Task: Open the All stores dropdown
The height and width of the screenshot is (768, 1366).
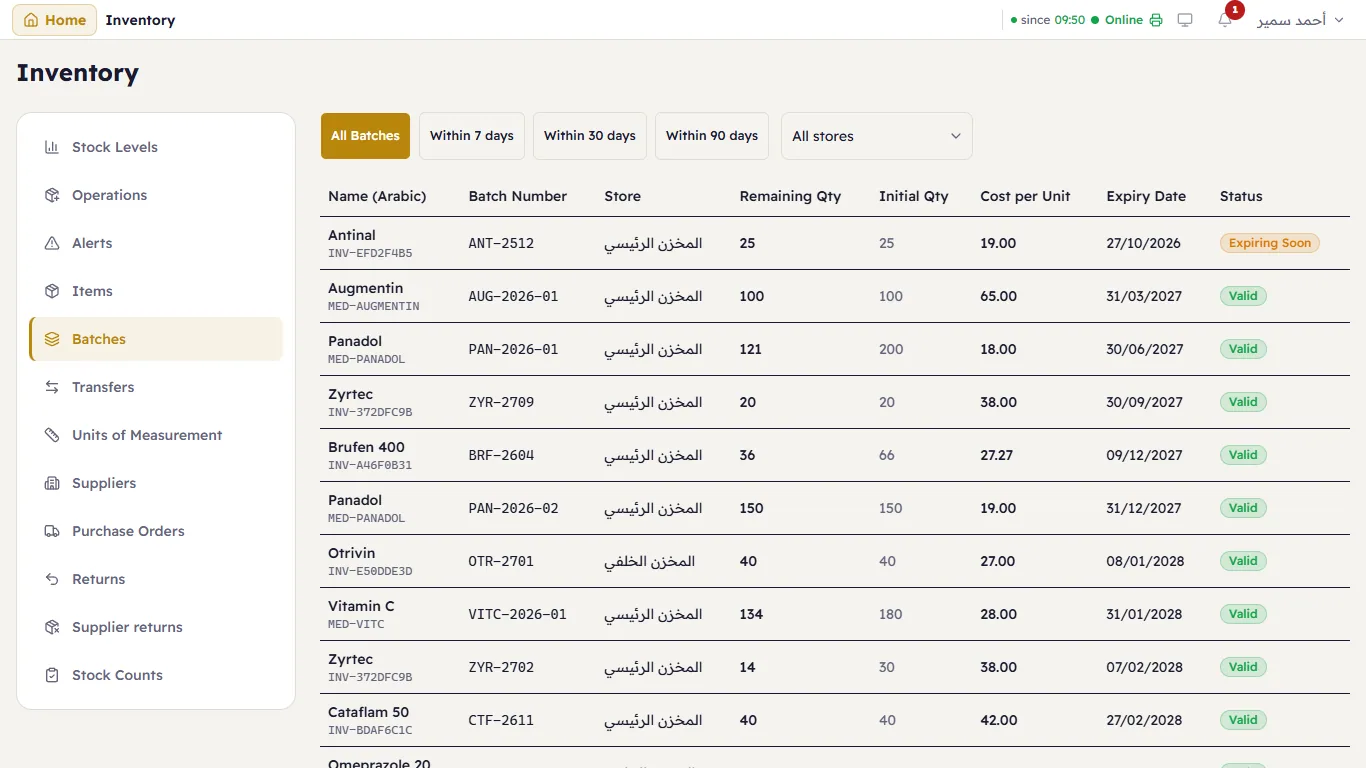Action: click(x=876, y=136)
